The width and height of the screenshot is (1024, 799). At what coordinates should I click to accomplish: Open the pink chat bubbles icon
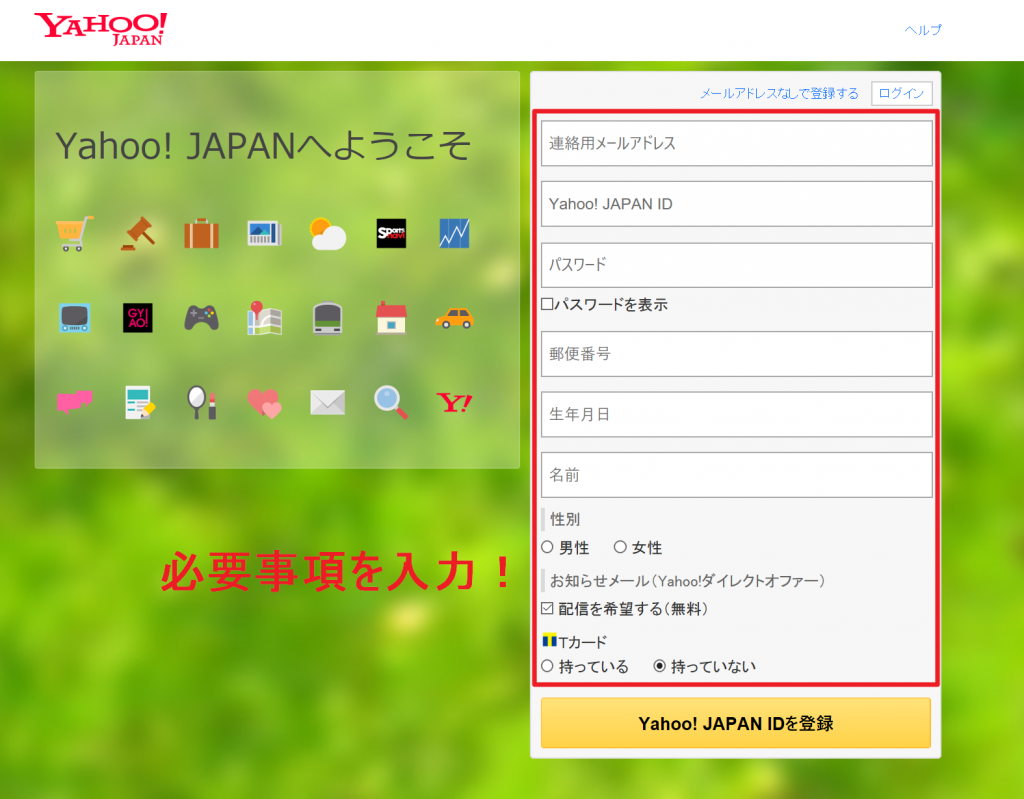pos(74,402)
